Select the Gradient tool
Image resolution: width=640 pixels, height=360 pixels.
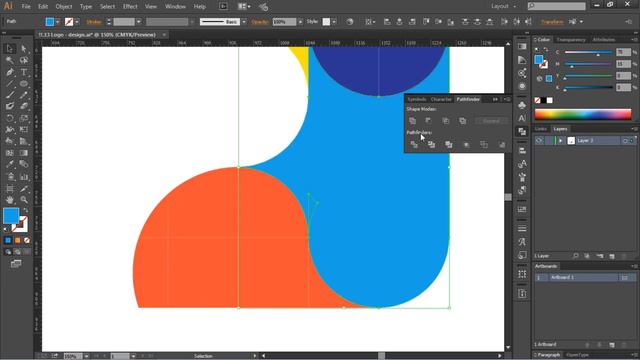coord(24,153)
